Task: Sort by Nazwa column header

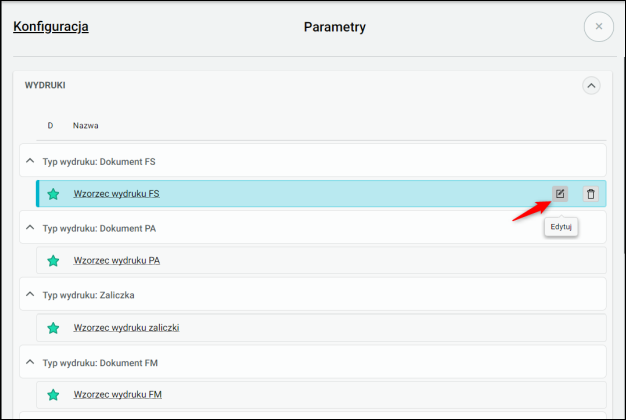Action: click(85, 126)
